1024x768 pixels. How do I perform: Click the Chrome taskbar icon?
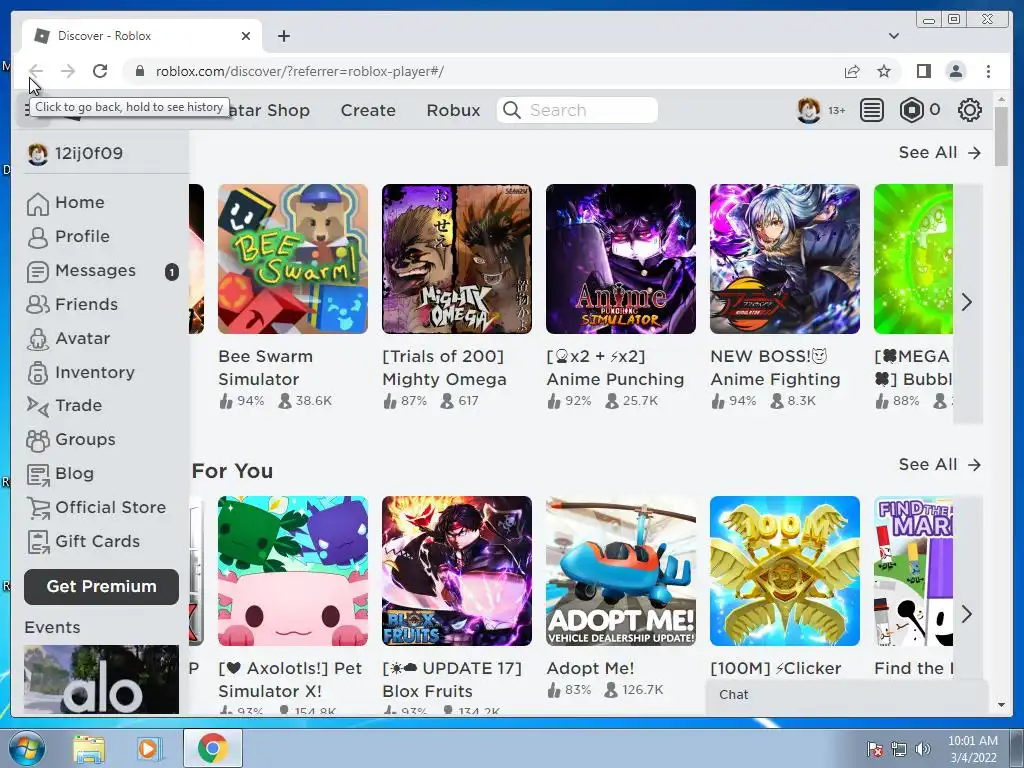pos(213,748)
